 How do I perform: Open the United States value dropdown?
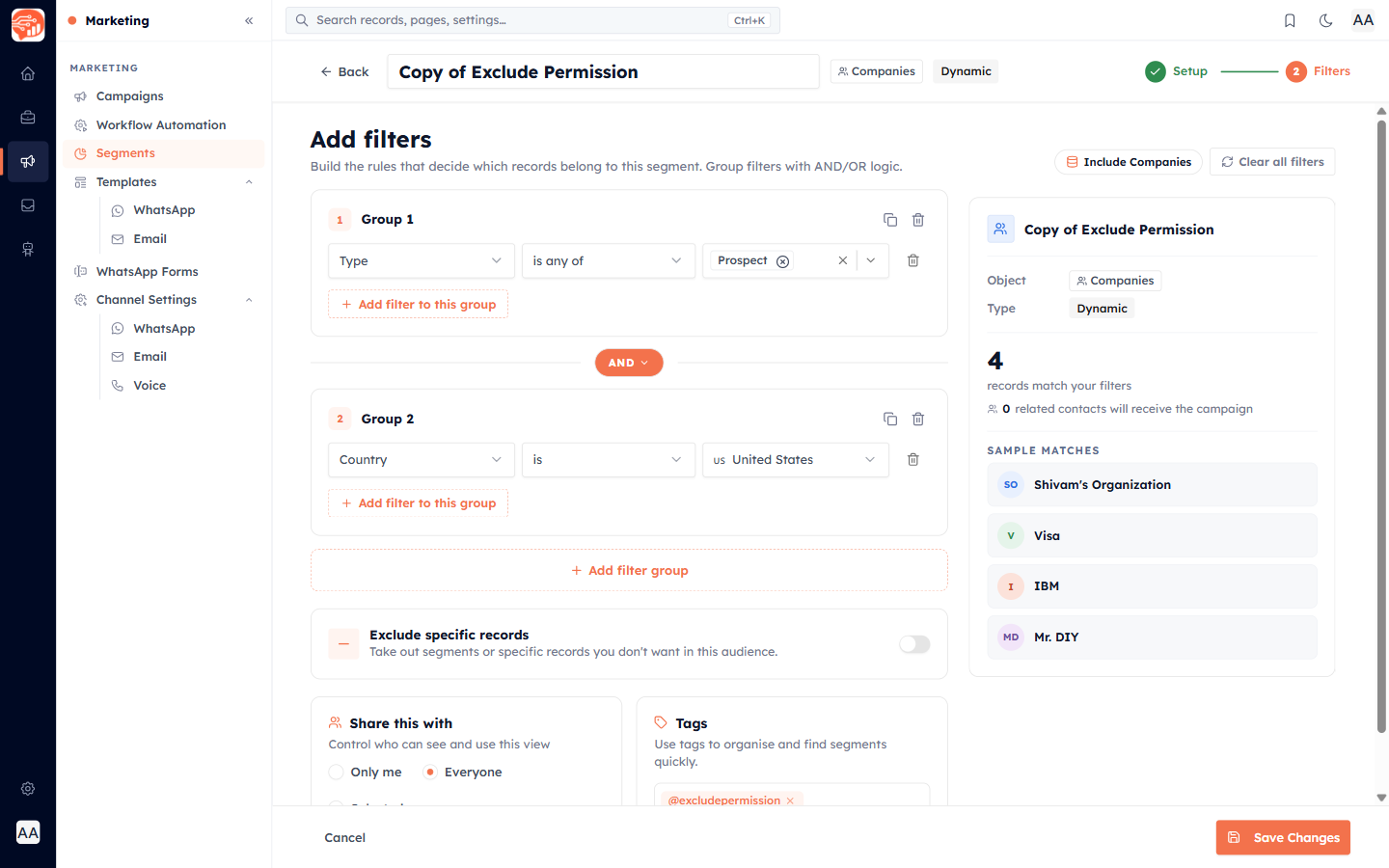pos(795,459)
